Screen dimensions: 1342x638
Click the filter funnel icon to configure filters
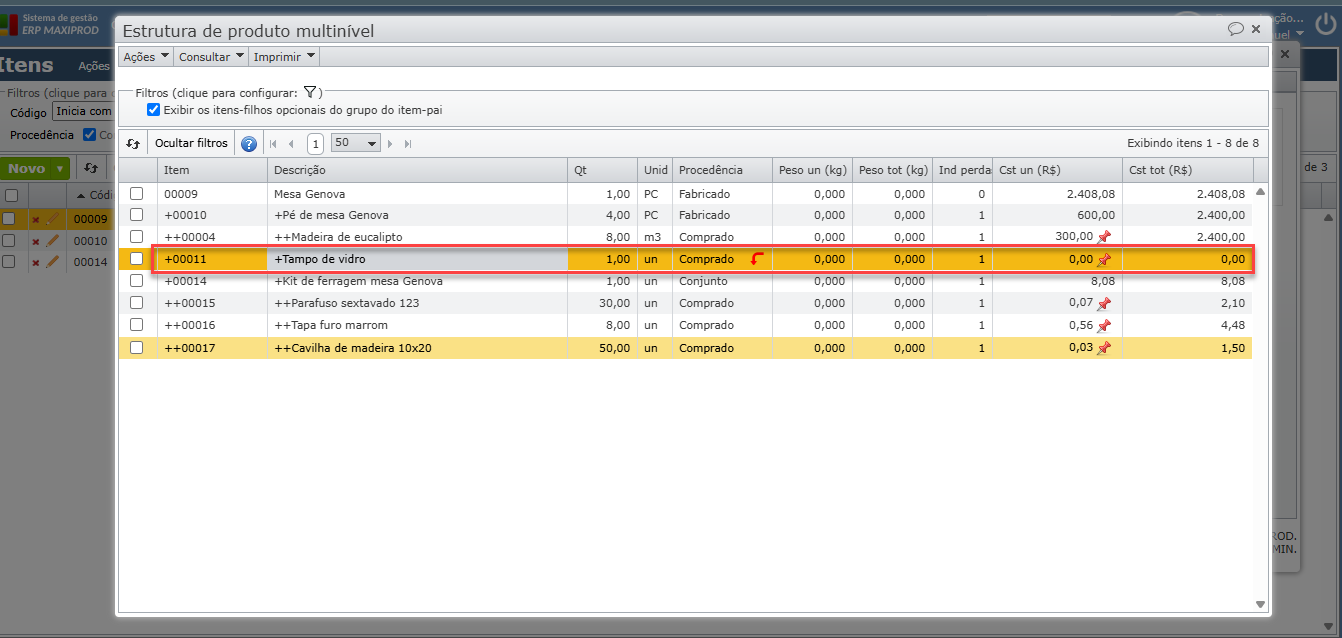click(x=310, y=92)
